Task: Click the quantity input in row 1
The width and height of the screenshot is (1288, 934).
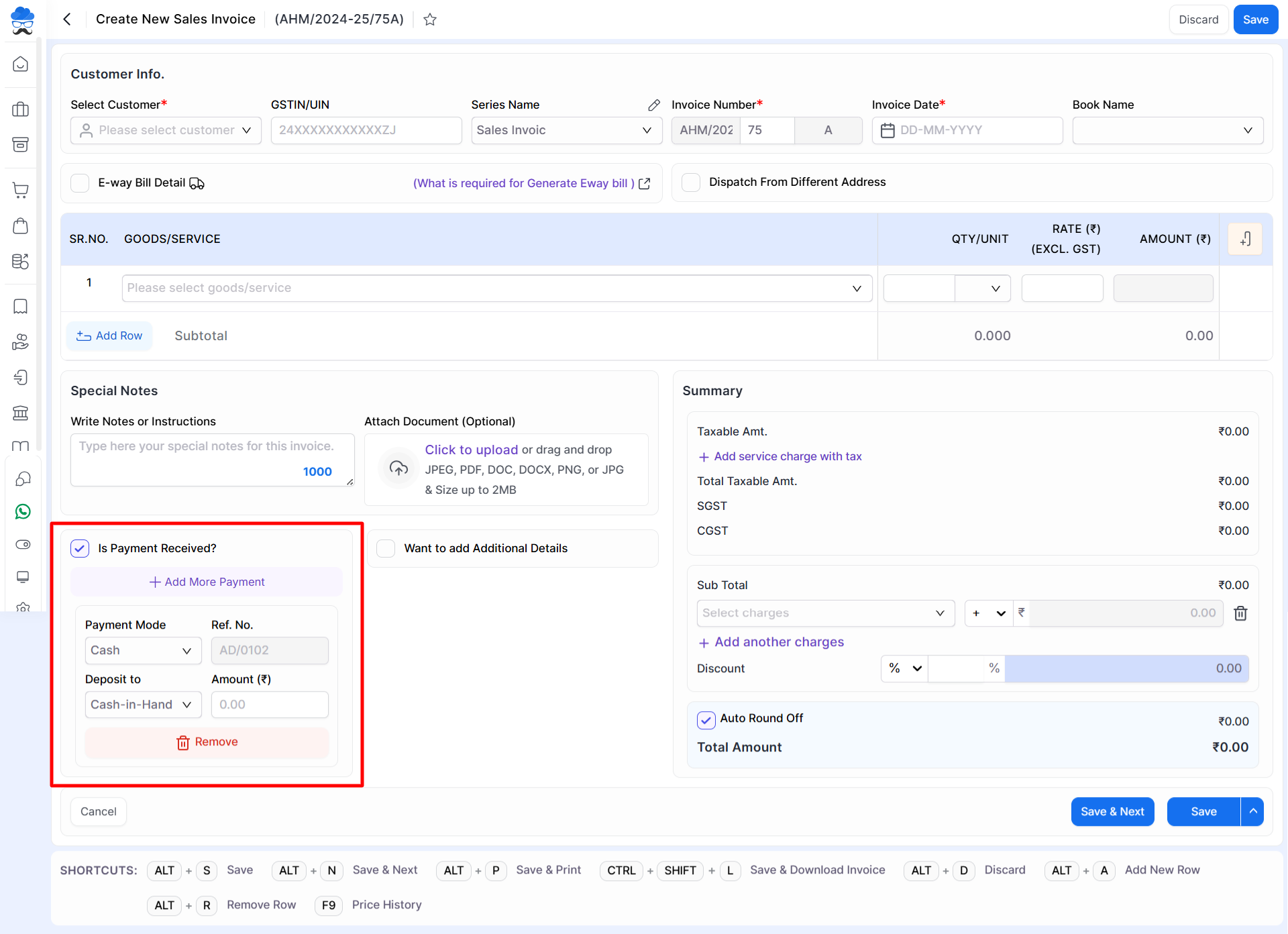Action: point(919,289)
